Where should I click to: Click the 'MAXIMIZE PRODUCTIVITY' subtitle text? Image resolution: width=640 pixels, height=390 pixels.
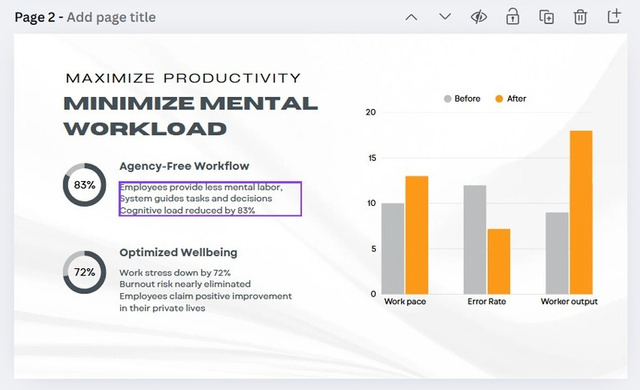tap(183, 78)
